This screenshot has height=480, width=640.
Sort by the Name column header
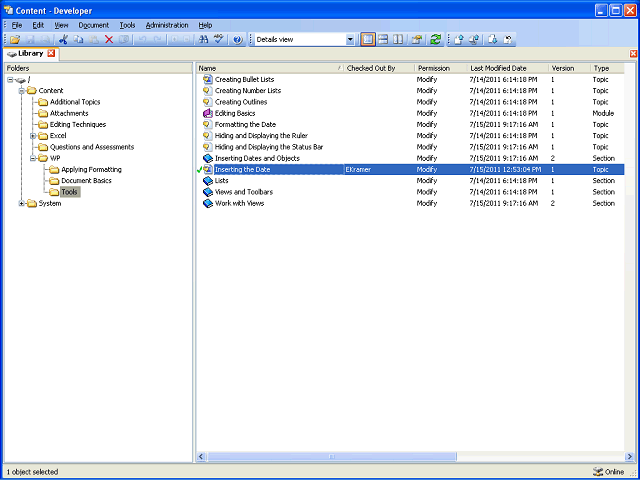pos(270,68)
